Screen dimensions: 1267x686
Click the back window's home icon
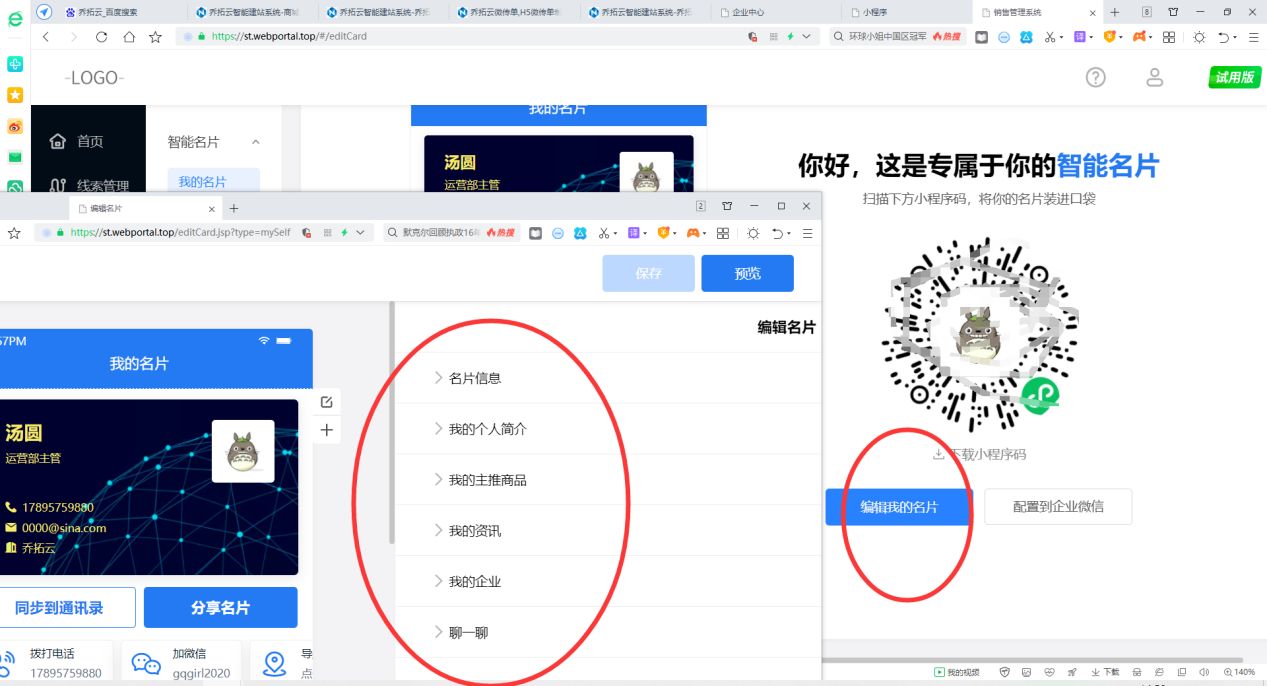pyautogui.click(x=129, y=36)
